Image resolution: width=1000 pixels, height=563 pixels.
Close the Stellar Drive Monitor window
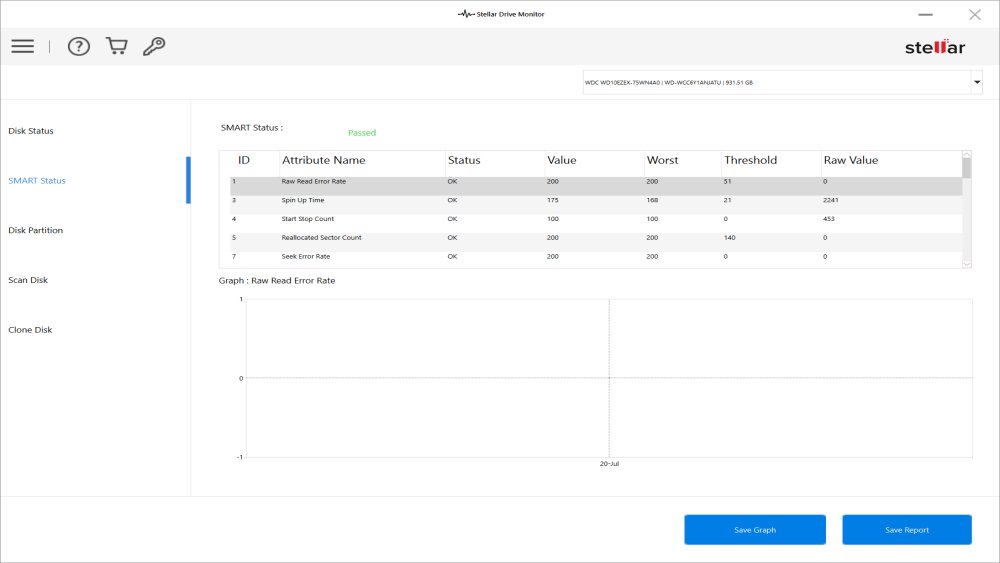tap(974, 14)
